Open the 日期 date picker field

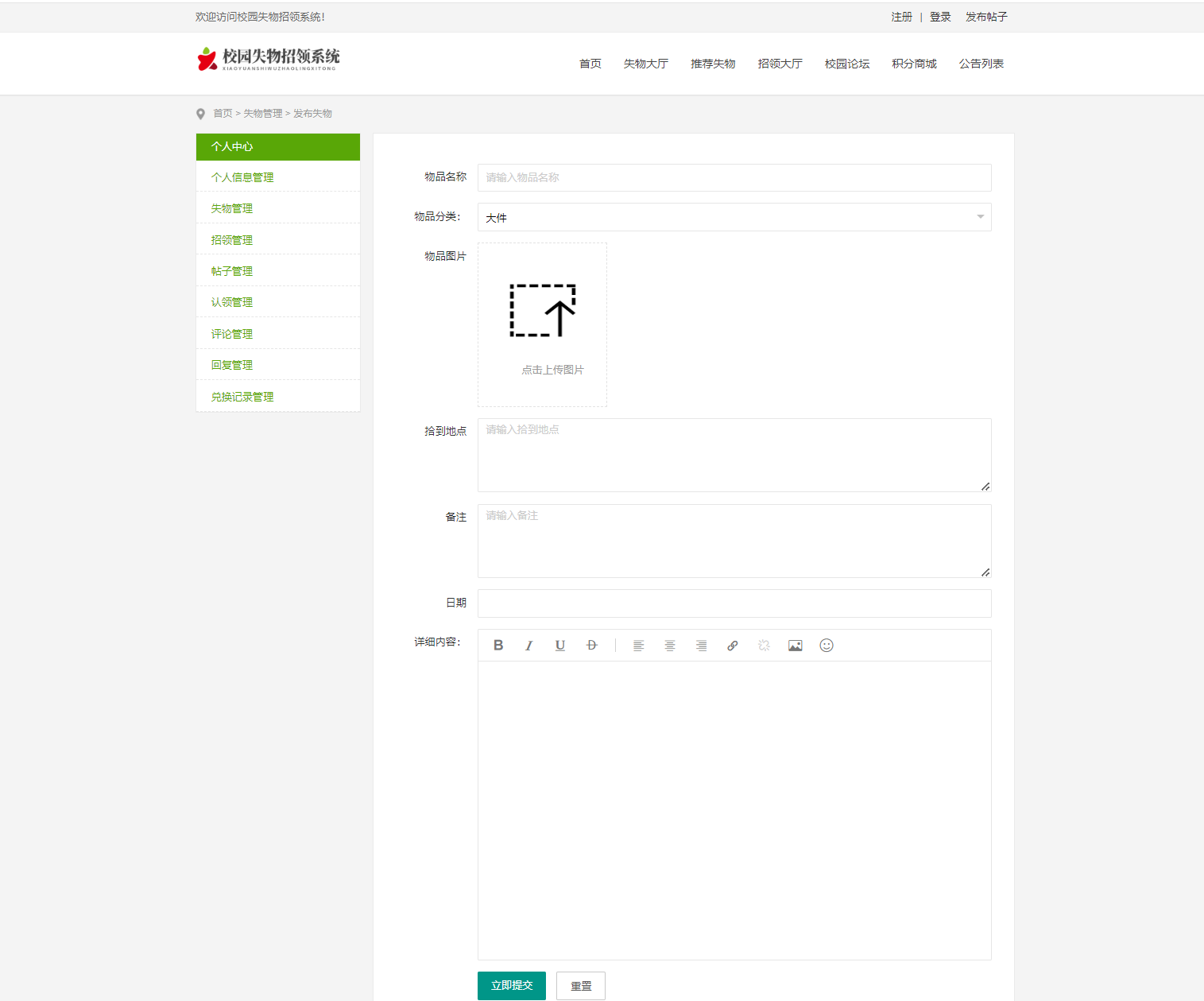(734, 603)
